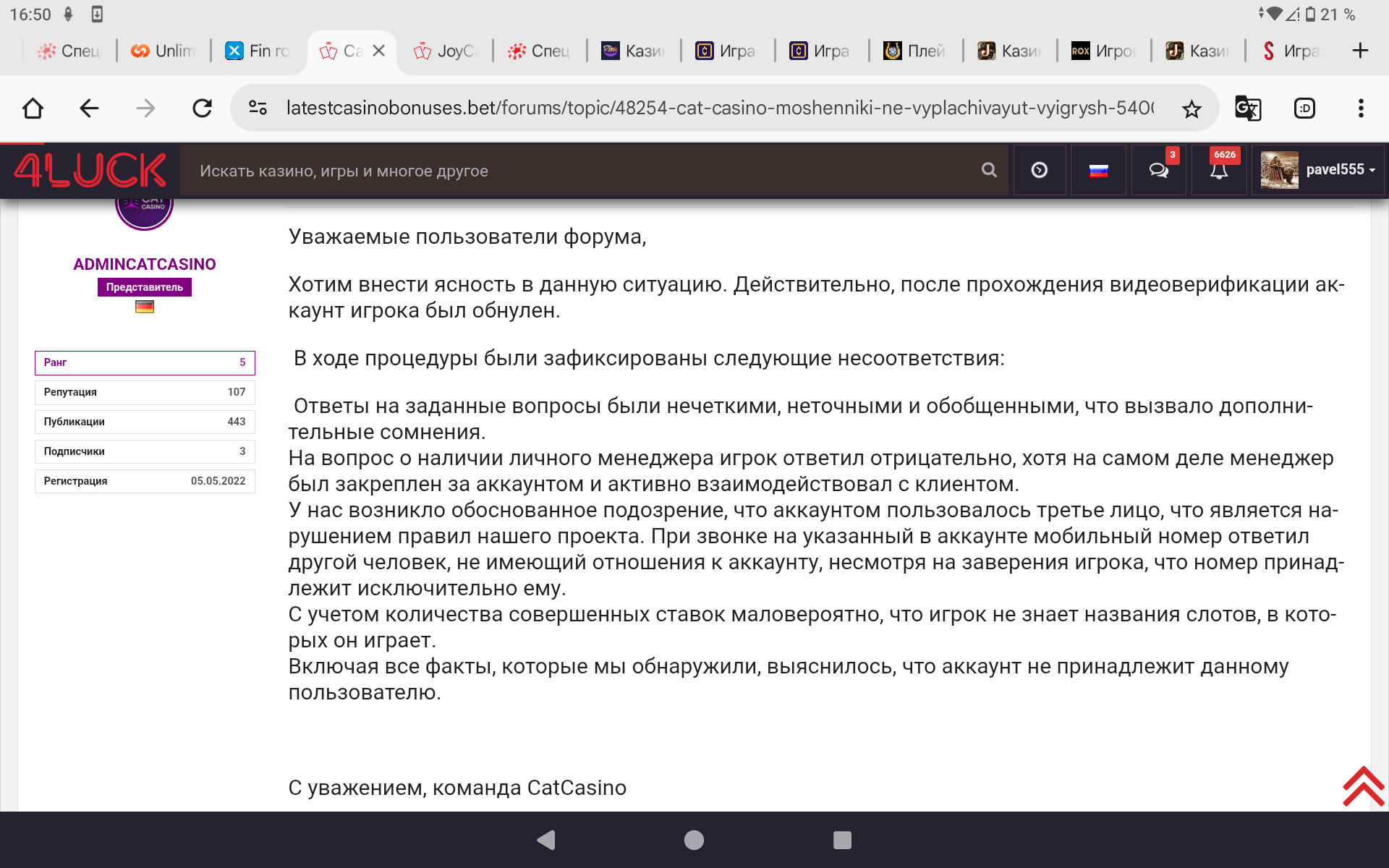Click the browser home icon
Image resolution: width=1389 pixels, height=868 pixels.
click(x=33, y=109)
